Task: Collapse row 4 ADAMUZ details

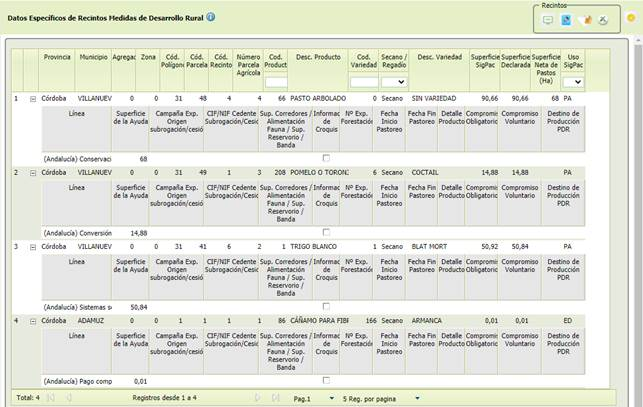Action: [32, 320]
